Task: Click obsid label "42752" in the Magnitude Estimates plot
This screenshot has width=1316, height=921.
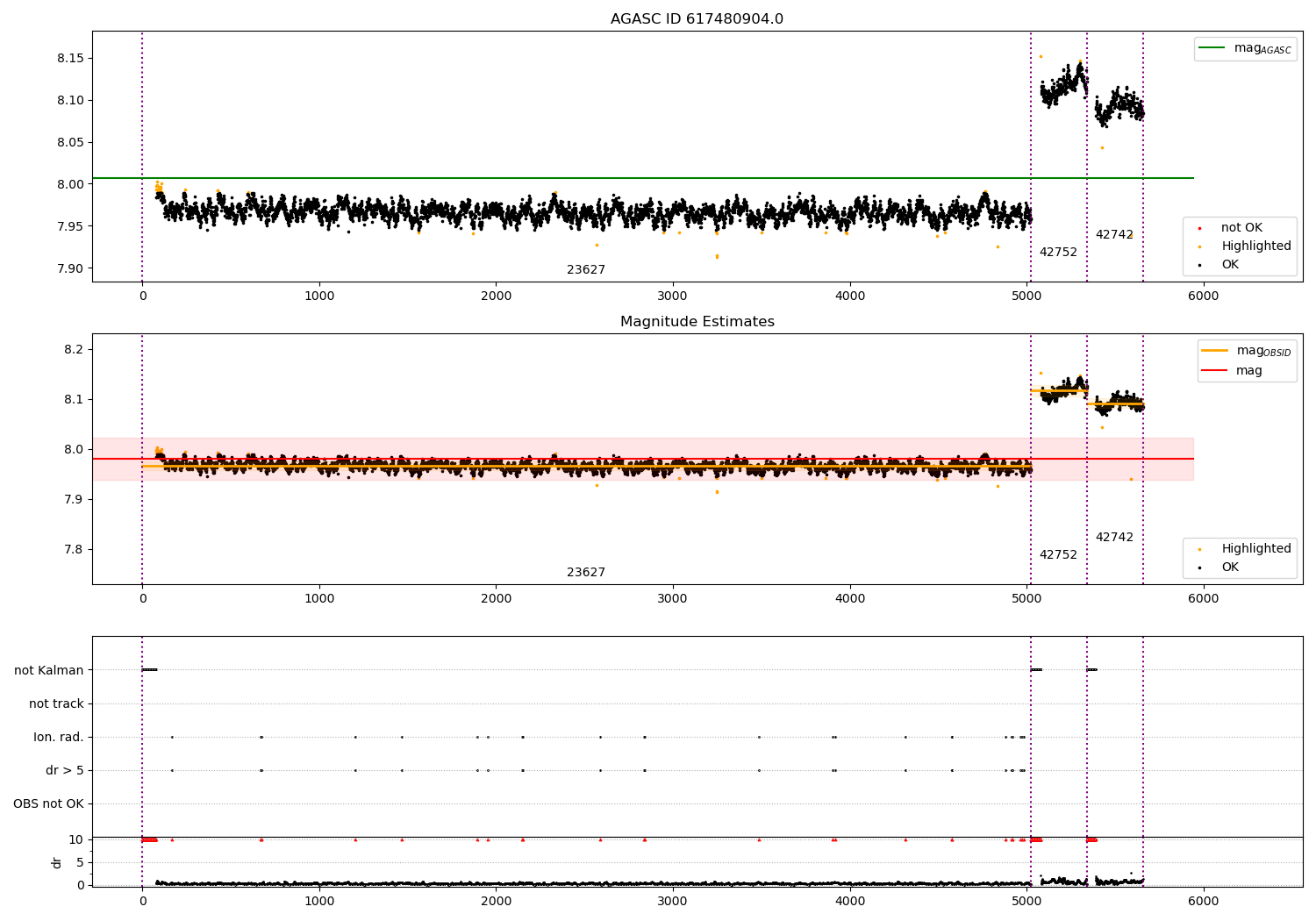Action: tap(1058, 555)
